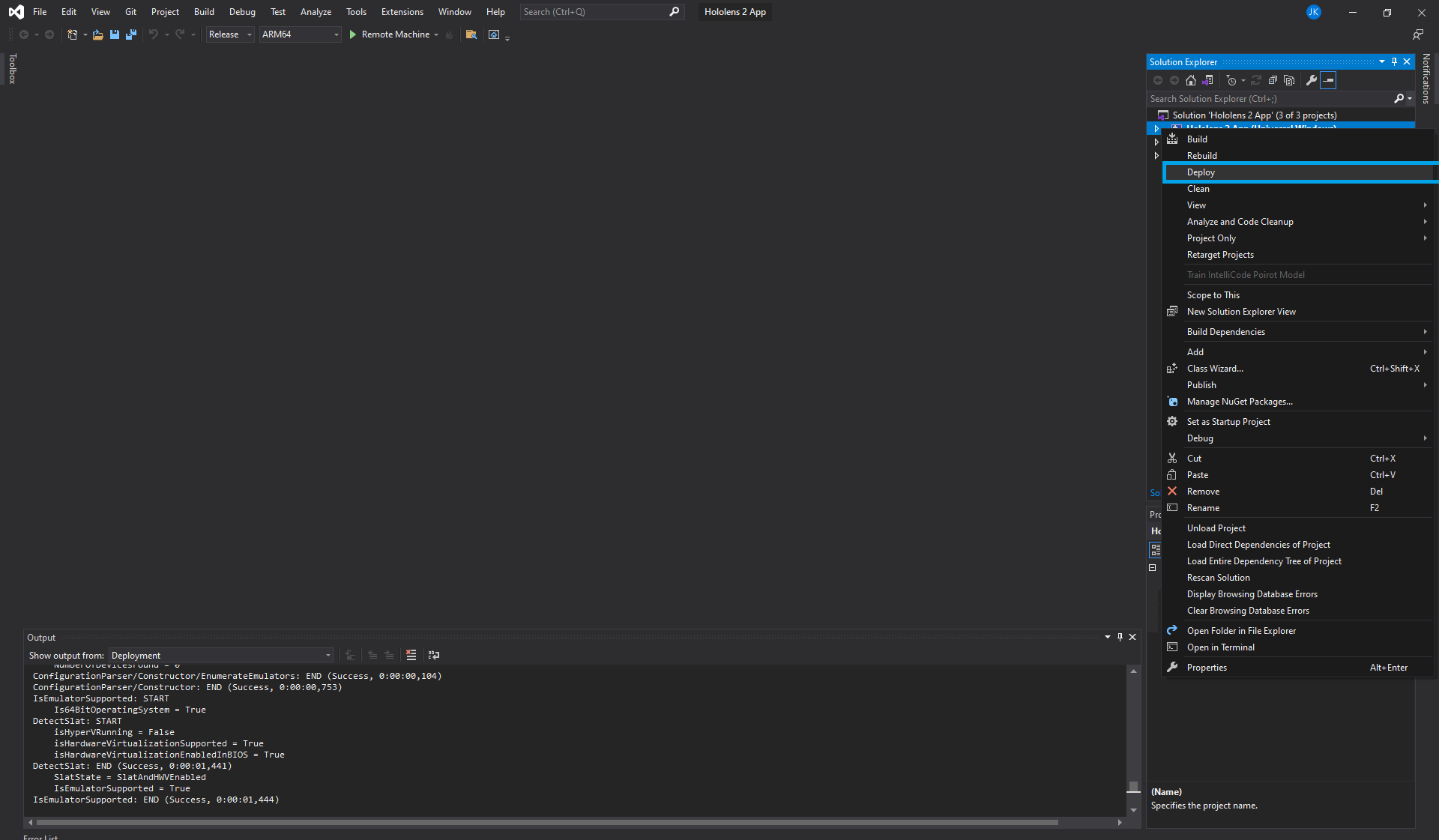
Task: Click Build in the project context menu
Action: pyautogui.click(x=1298, y=139)
